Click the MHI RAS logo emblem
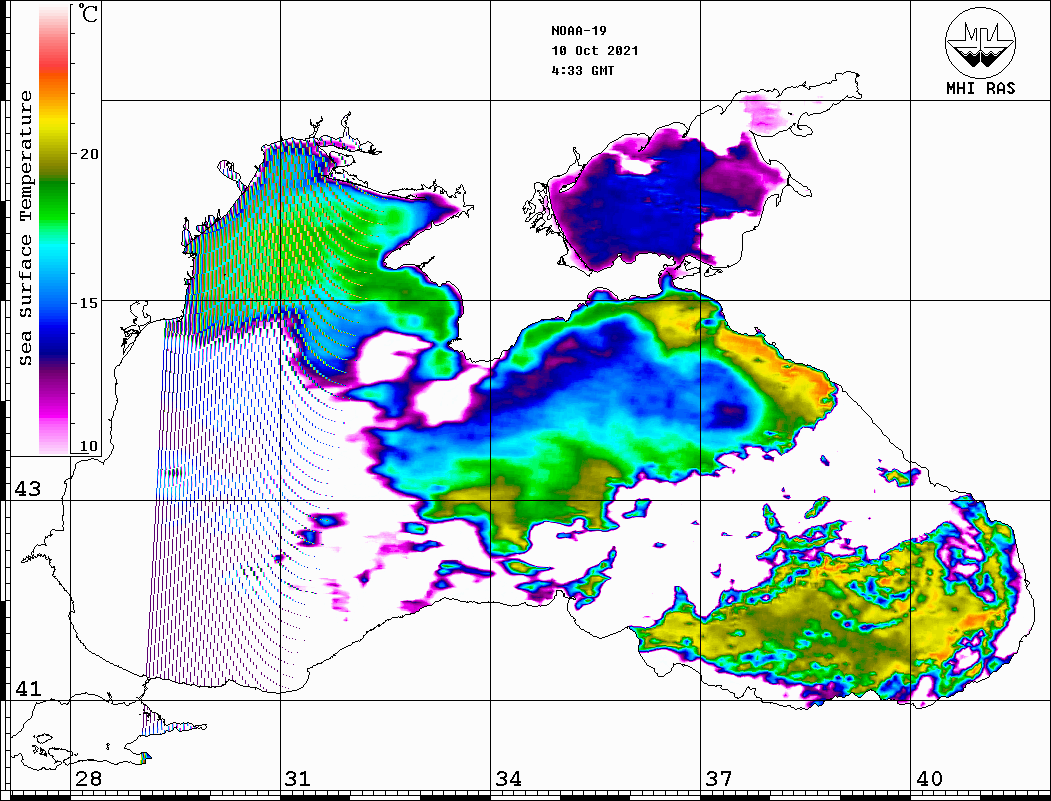This screenshot has width=1051, height=801. (980, 42)
